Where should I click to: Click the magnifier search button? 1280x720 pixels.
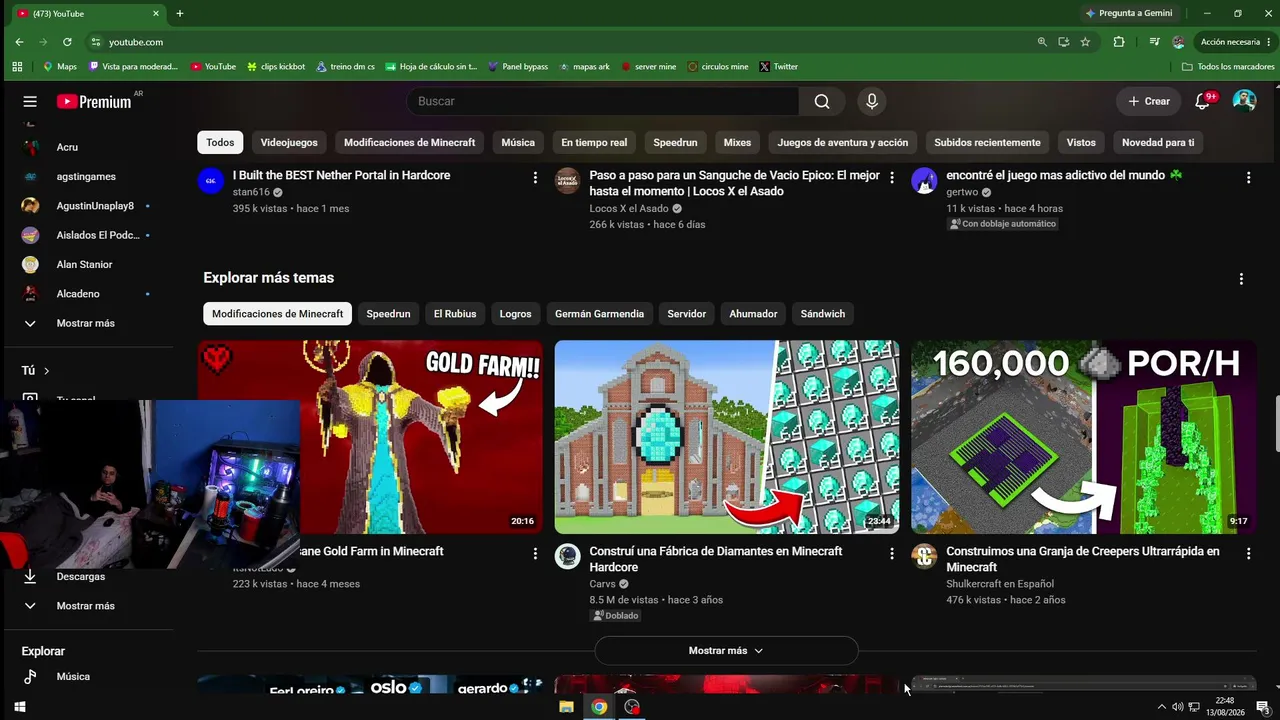[822, 101]
